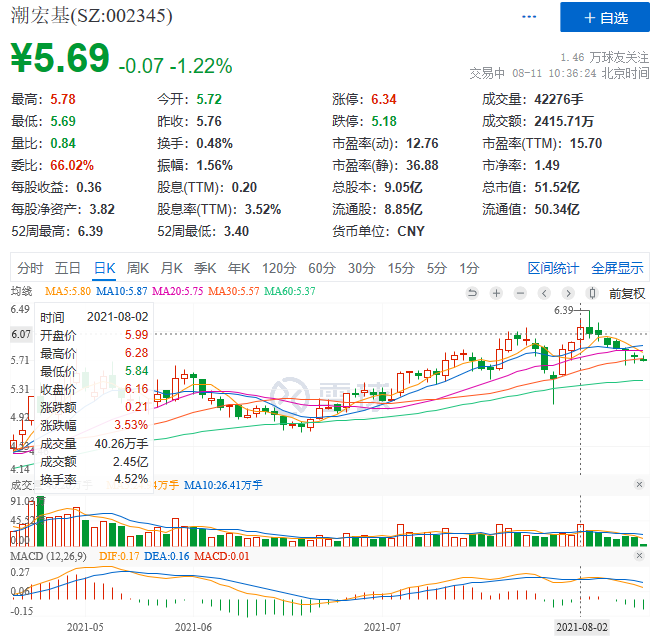654x640 pixels.
Task: Click the MA10:5.87 indicator label
Action: point(121,291)
